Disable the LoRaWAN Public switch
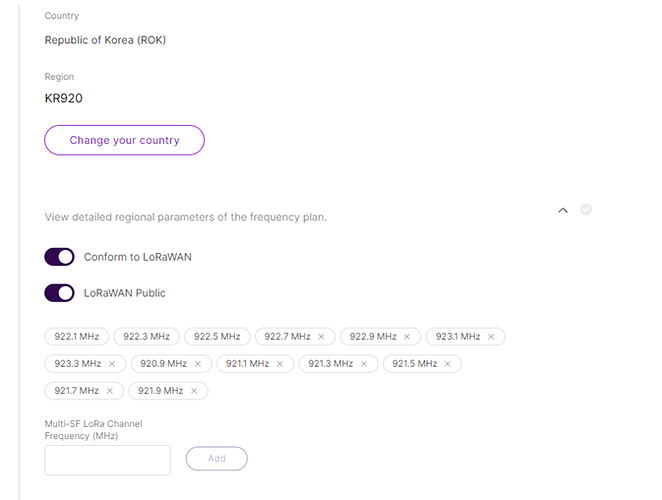662x500 pixels. (60, 293)
